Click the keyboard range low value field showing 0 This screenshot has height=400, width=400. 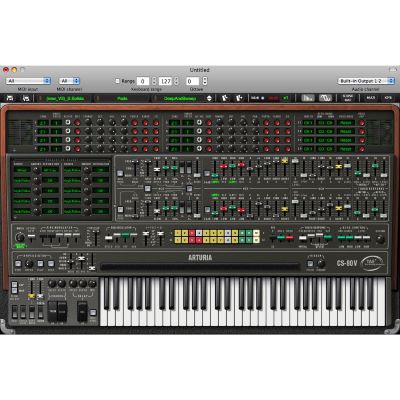tap(143, 81)
